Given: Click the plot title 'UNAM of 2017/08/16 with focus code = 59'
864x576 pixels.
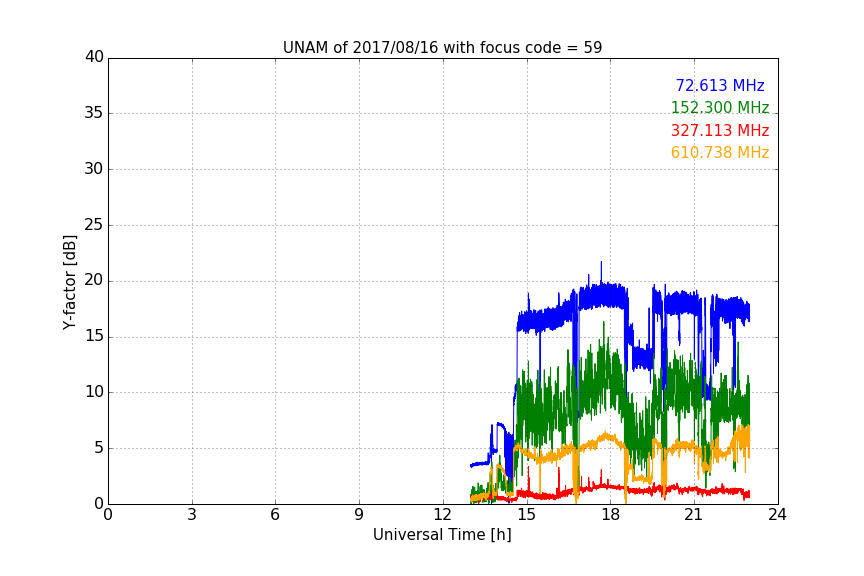Looking at the screenshot, I should 442,48.
